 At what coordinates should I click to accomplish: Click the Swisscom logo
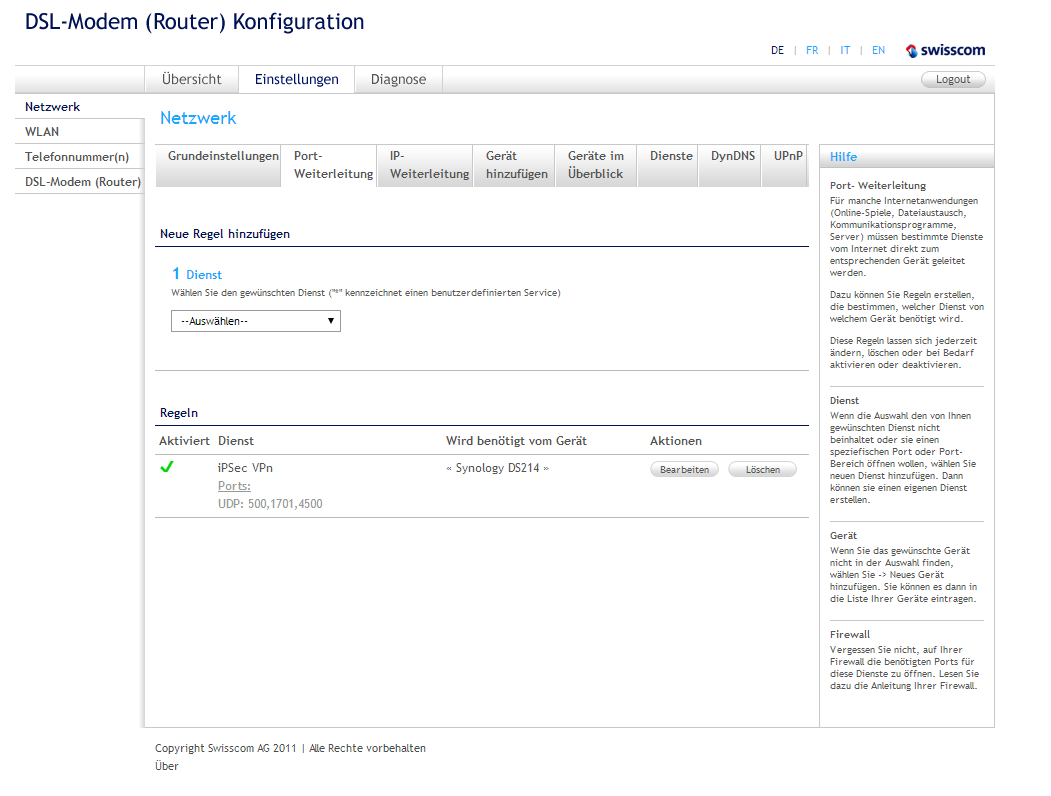pos(945,50)
